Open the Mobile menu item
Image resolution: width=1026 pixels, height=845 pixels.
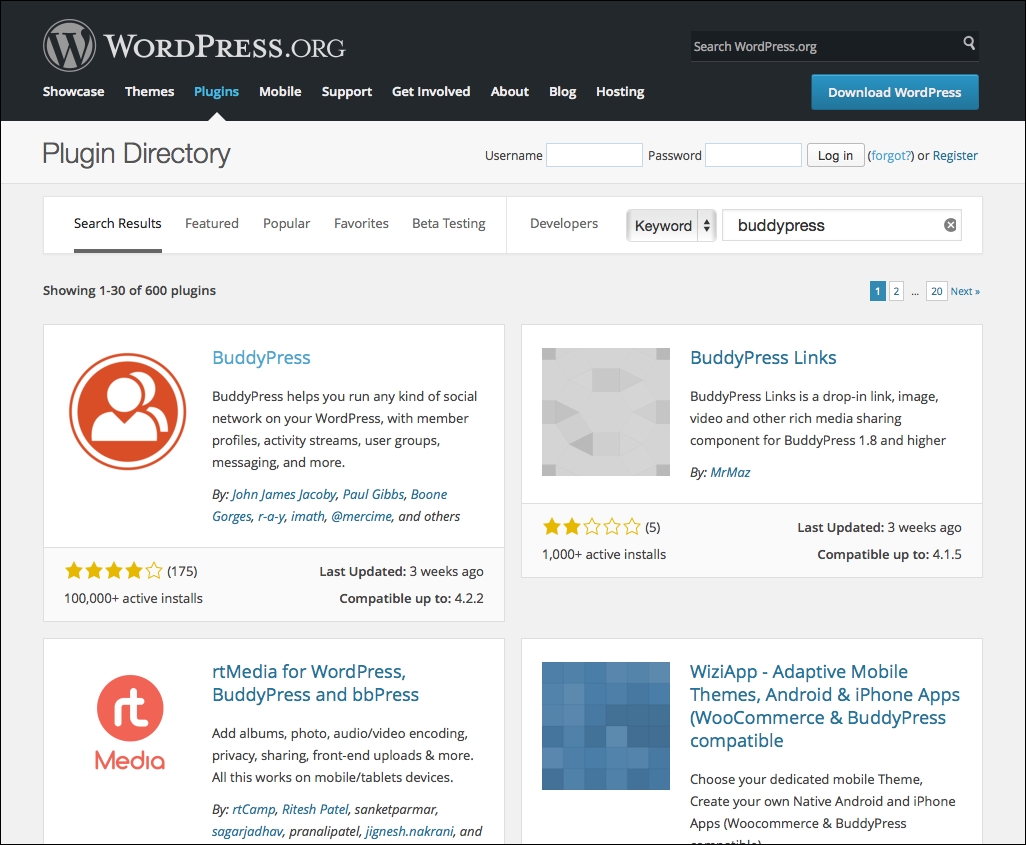point(280,92)
